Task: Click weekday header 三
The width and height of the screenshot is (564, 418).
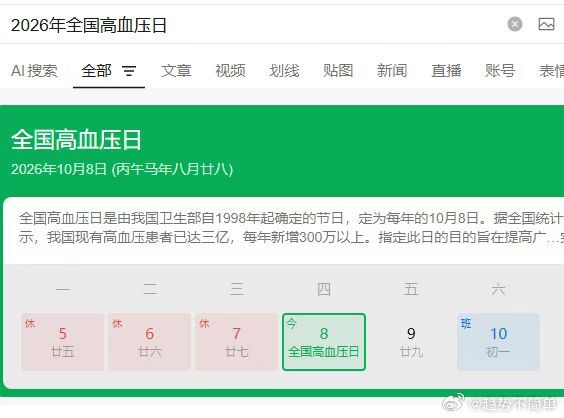Action: [237, 289]
